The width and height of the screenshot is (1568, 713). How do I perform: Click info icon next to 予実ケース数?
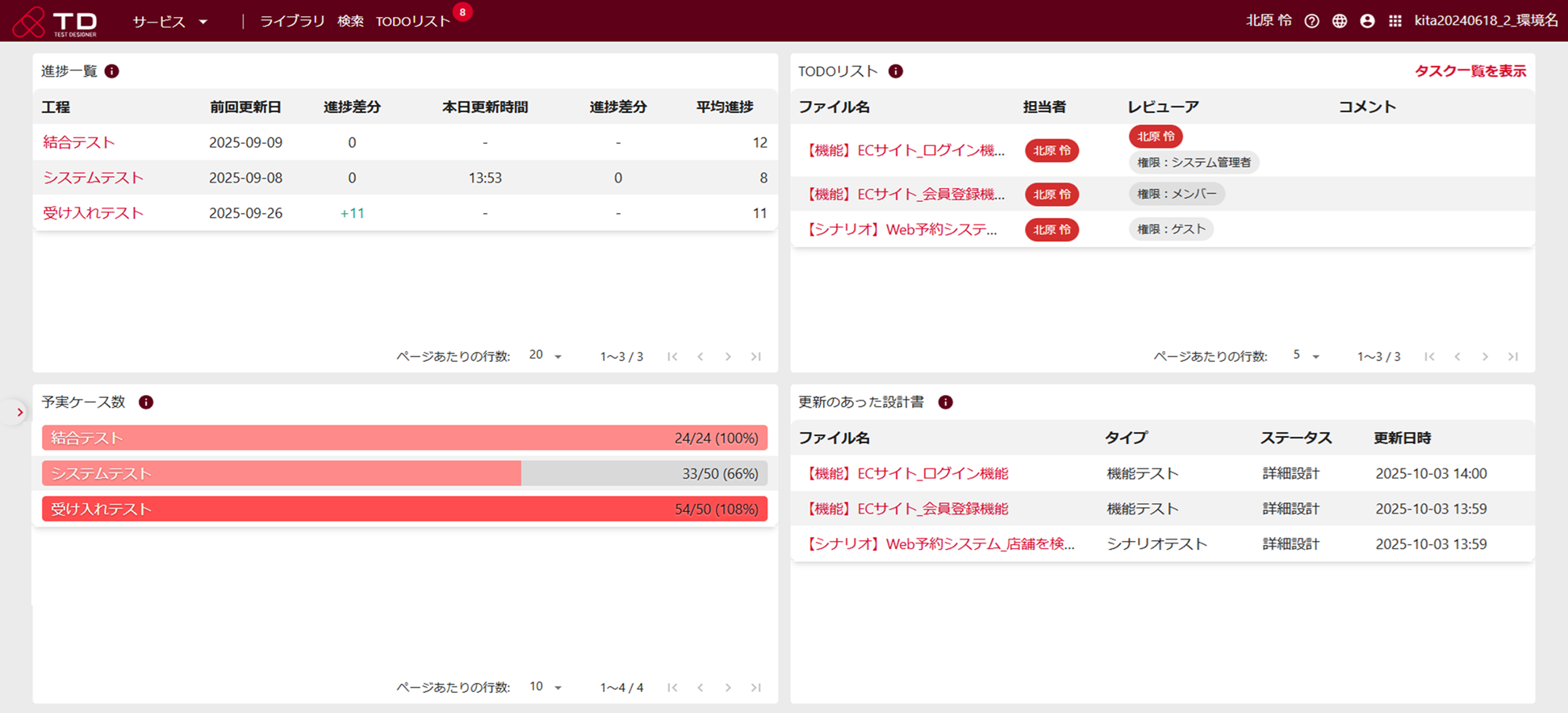click(146, 402)
